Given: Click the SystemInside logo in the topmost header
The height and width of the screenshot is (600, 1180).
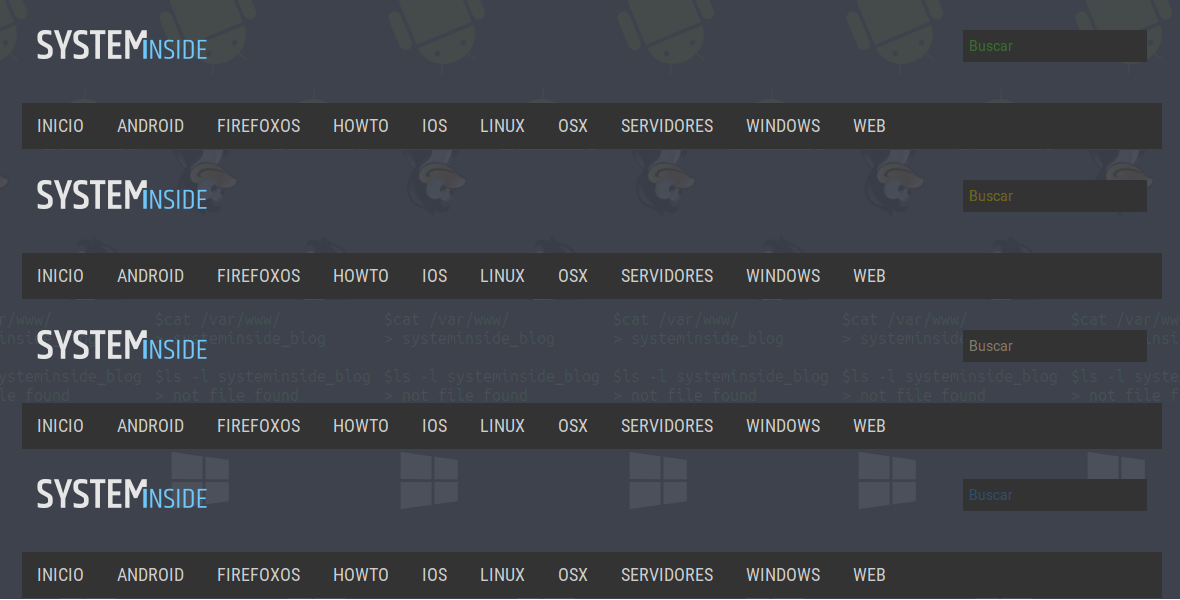Looking at the screenshot, I should point(122,46).
